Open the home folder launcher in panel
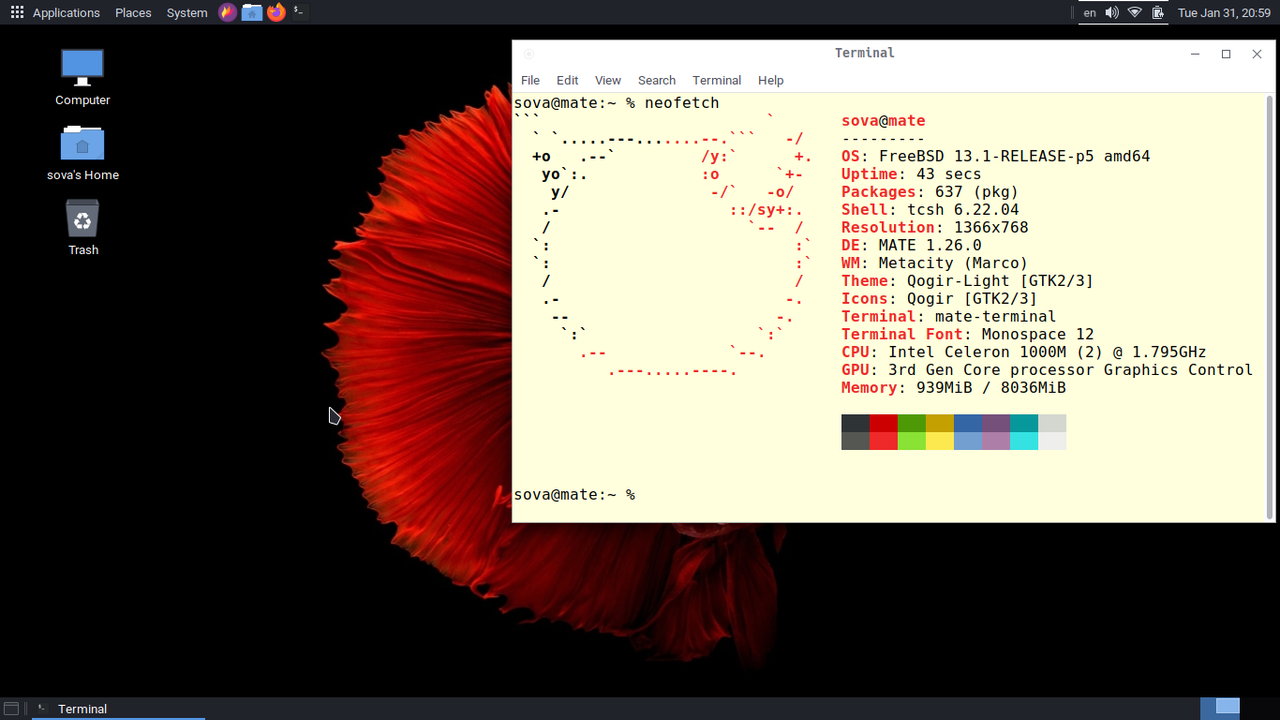1280x720 pixels. click(x=252, y=13)
